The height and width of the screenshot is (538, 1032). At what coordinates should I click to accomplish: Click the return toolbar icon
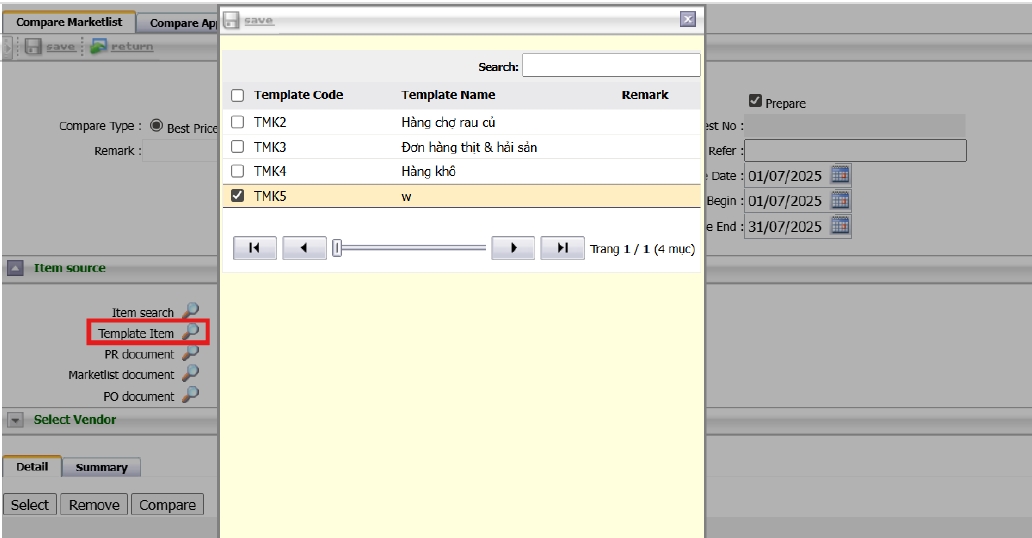point(98,46)
